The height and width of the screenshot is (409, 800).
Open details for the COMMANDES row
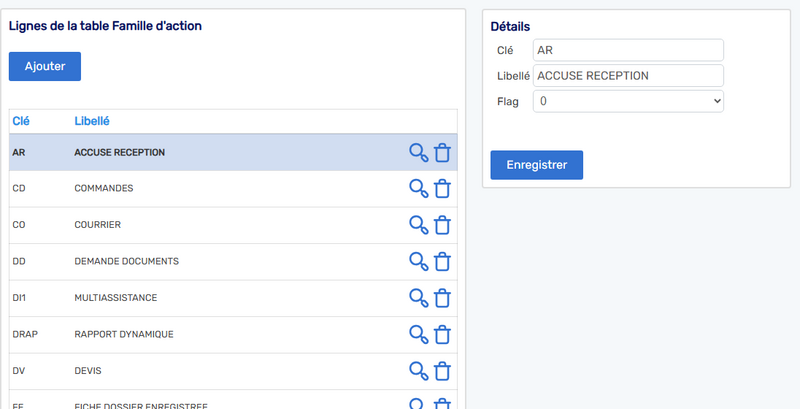pyautogui.click(x=419, y=189)
